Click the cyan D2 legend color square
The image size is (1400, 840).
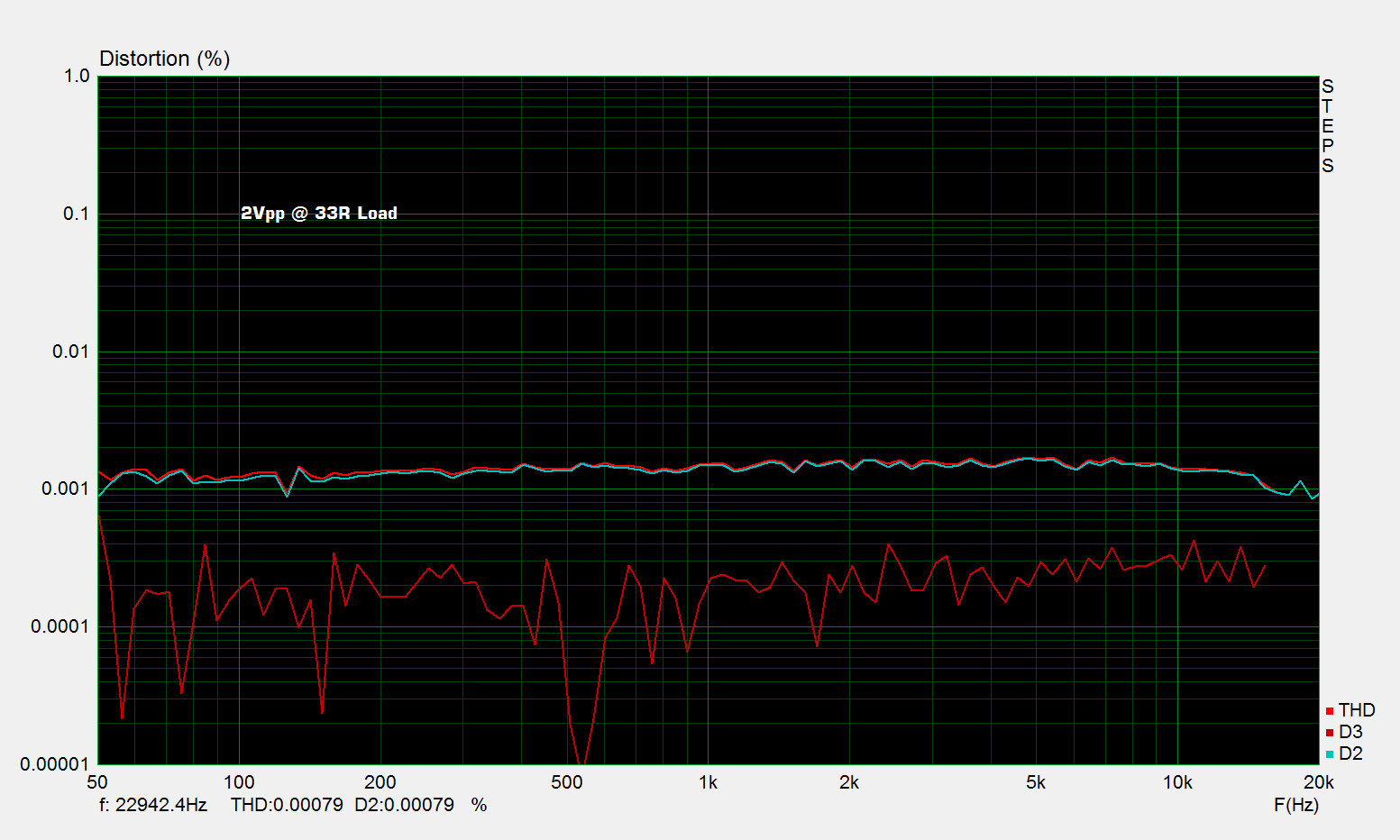point(1330,754)
